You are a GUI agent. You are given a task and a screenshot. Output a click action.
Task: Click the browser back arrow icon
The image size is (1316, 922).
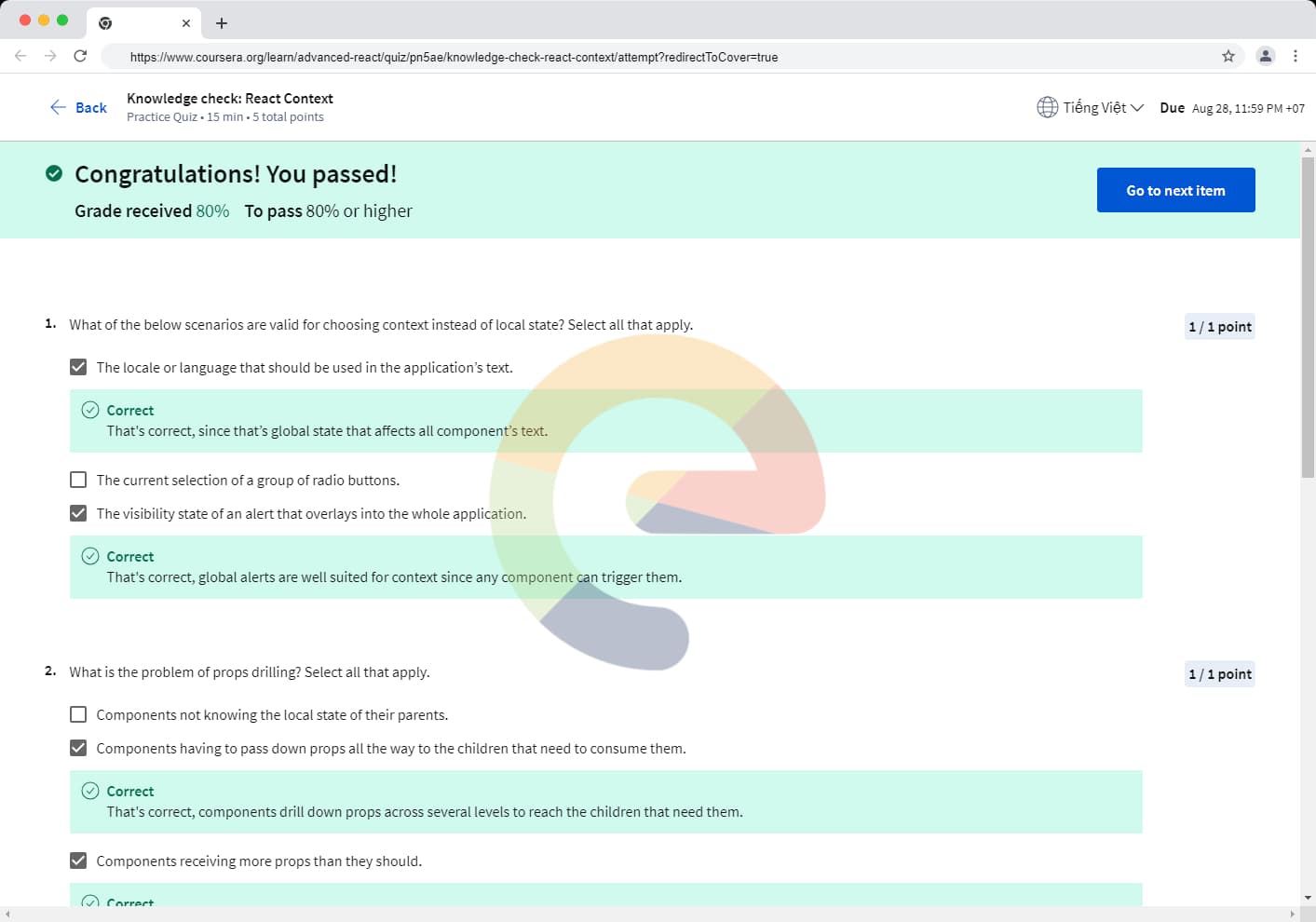(x=20, y=56)
